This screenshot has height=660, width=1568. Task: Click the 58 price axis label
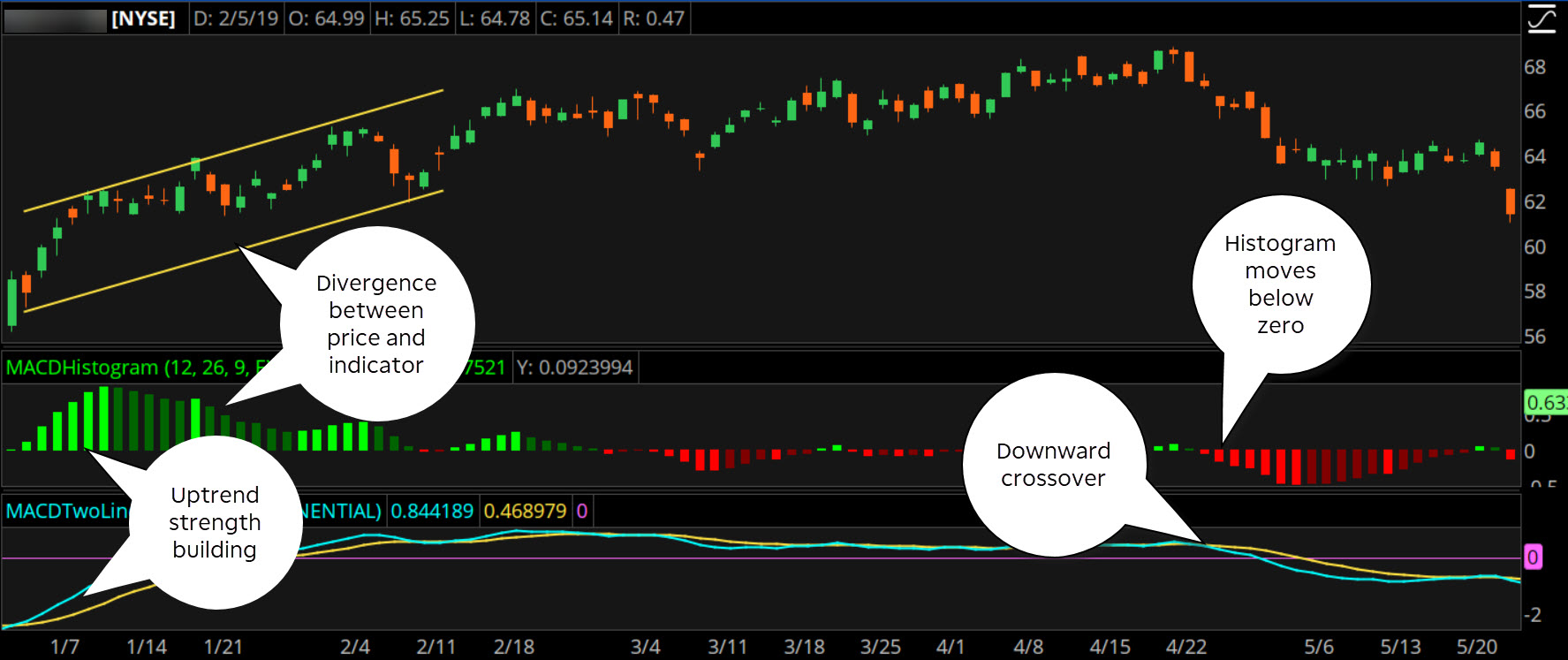(x=1535, y=291)
